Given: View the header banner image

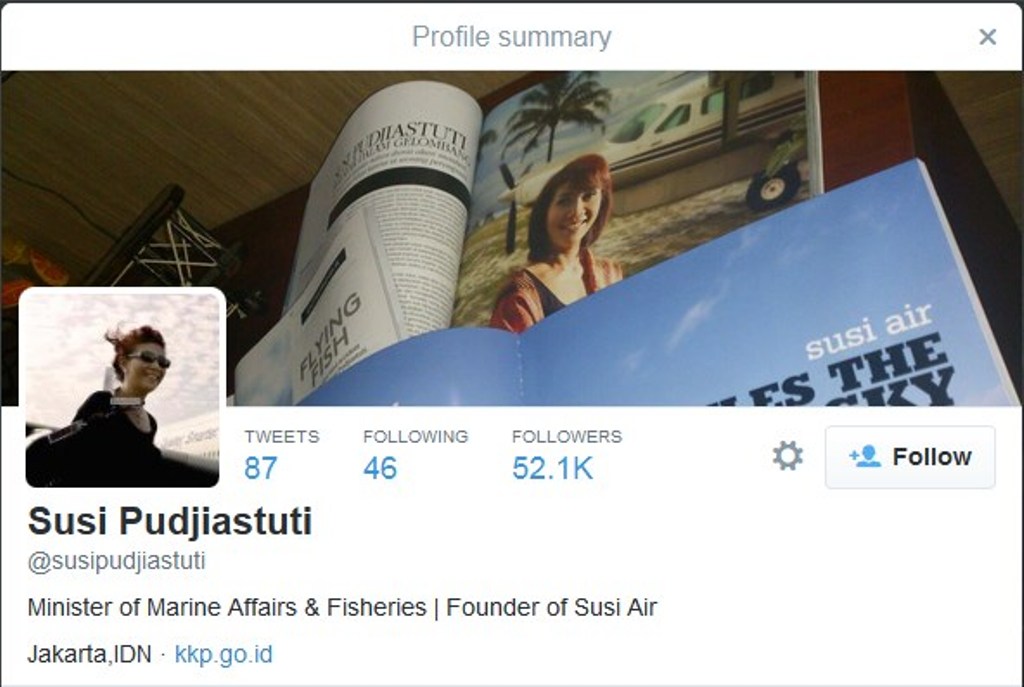Looking at the screenshot, I should tap(512, 238).
